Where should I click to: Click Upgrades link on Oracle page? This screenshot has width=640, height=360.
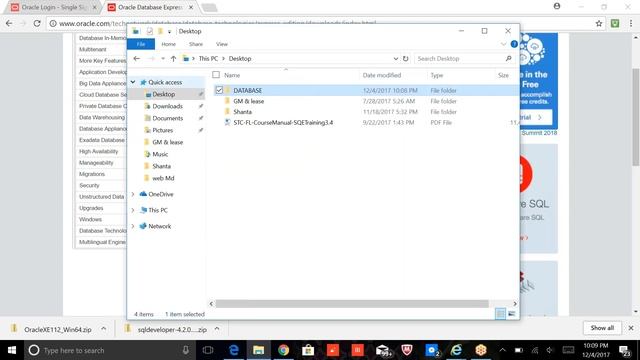91,208
